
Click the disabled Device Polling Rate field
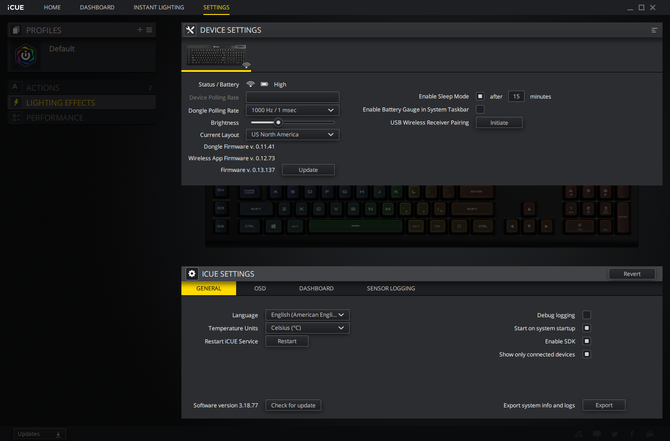click(x=293, y=97)
